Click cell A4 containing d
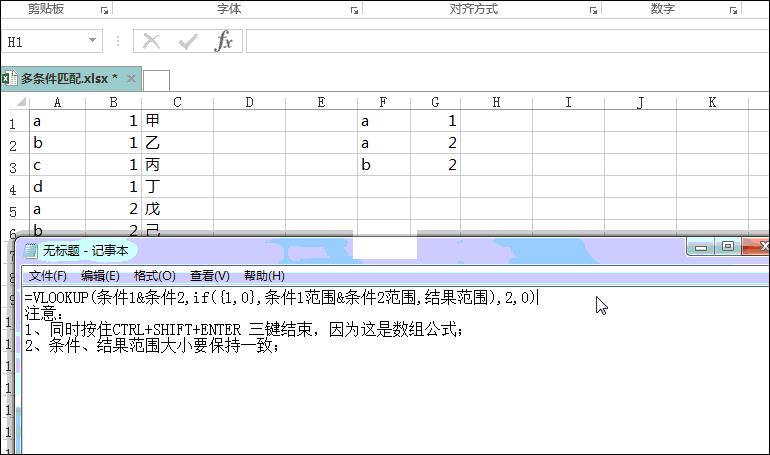This screenshot has width=770, height=455. 57,187
